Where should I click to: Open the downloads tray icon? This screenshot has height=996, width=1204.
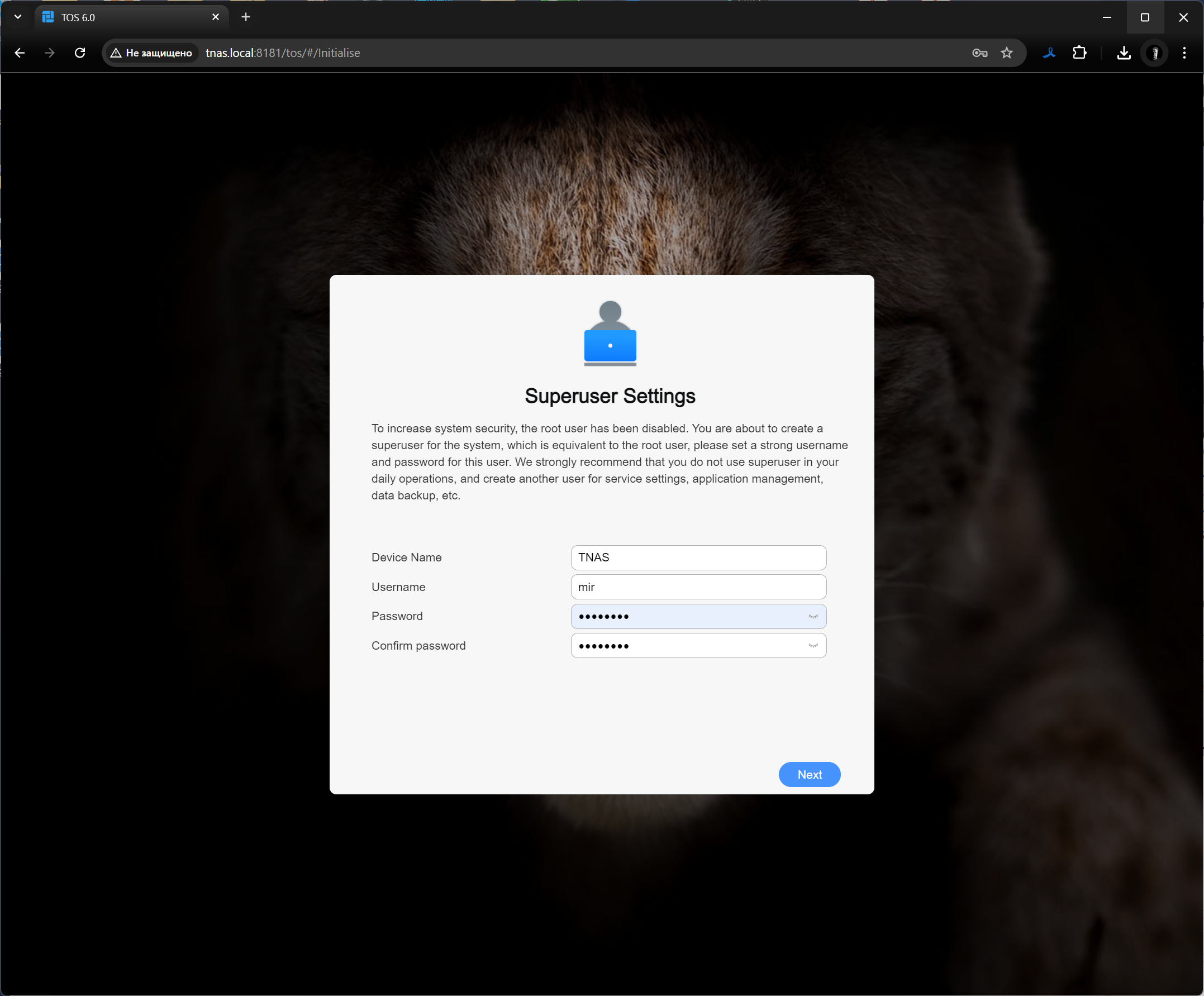[x=1124, y=53]
